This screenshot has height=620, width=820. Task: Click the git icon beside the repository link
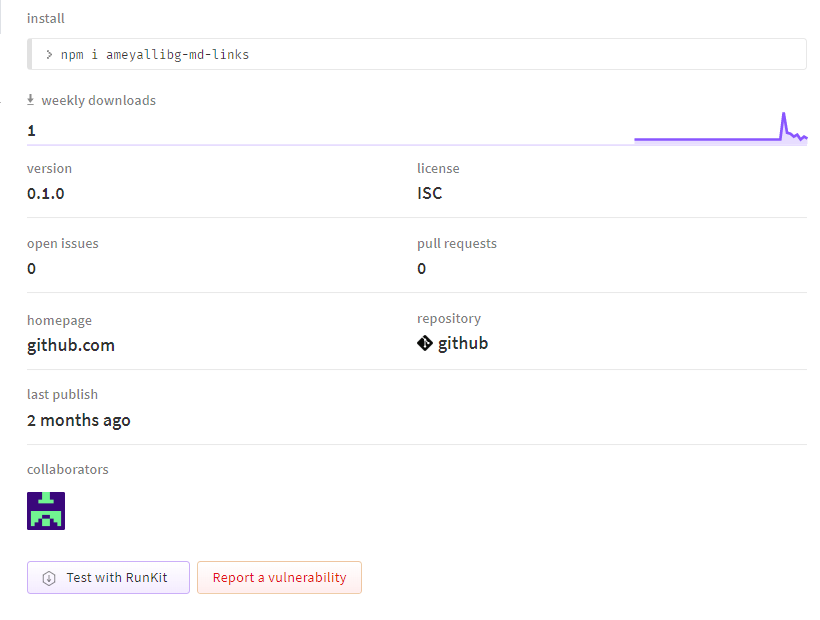[x=425, y=343]
